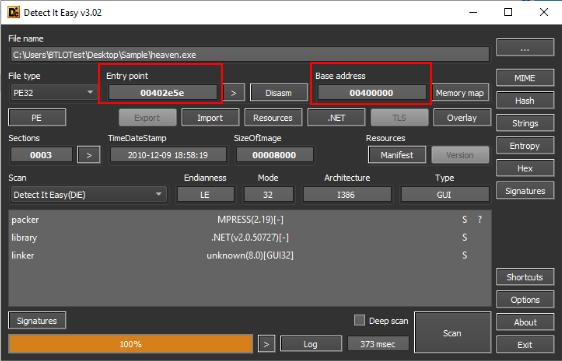Open the Options dialog
This screenshot has height=361, width=562.
tap(525, 300)
